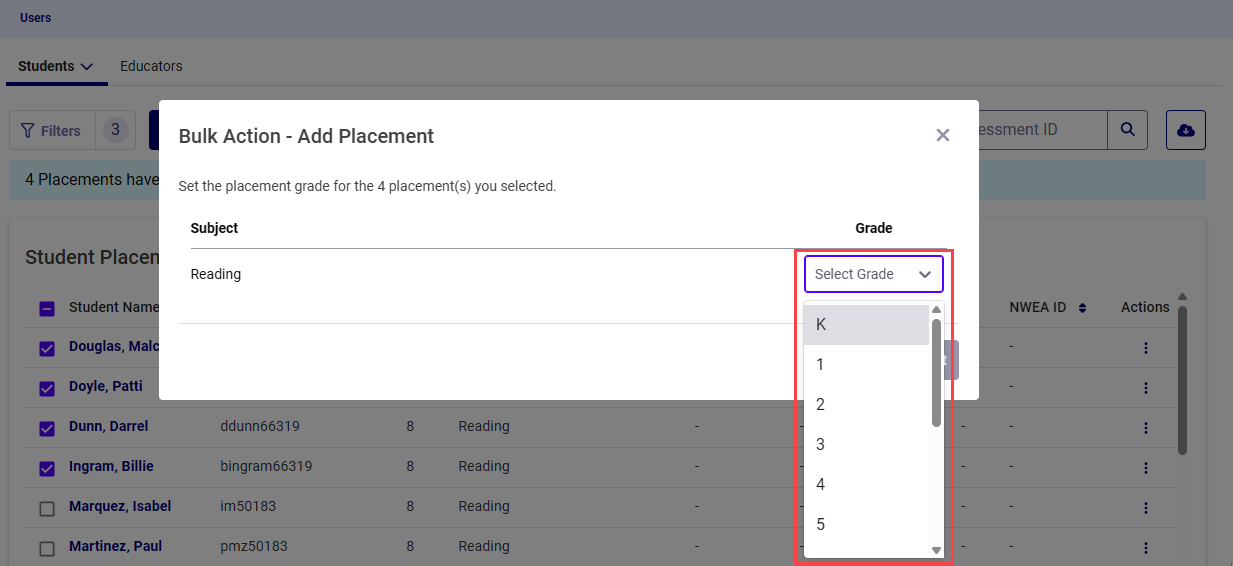
Task: Open actions menu for Dunn, Darrel row
Action: point(1146,428)
